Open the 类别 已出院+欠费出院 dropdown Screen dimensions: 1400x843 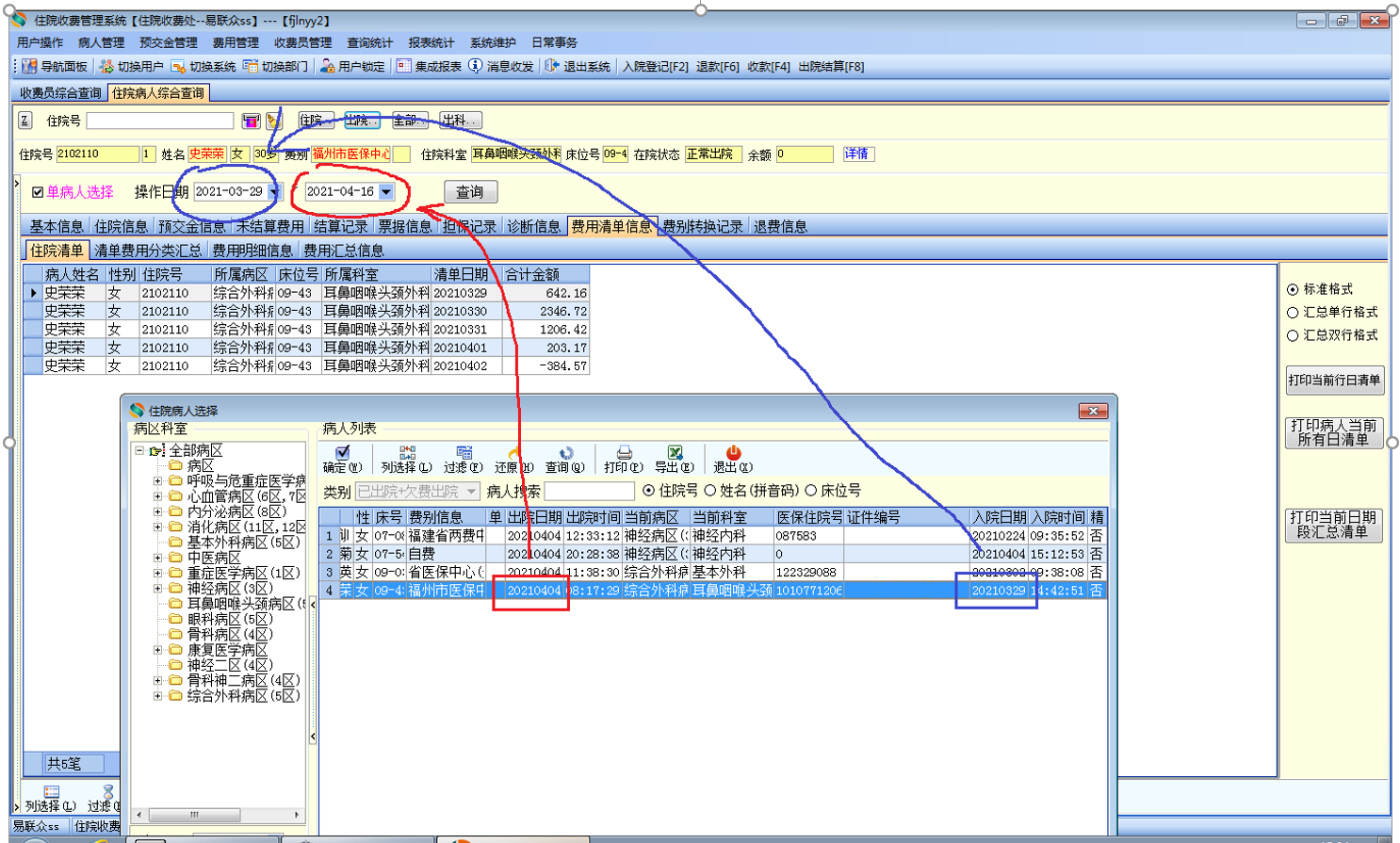point(470,492)
